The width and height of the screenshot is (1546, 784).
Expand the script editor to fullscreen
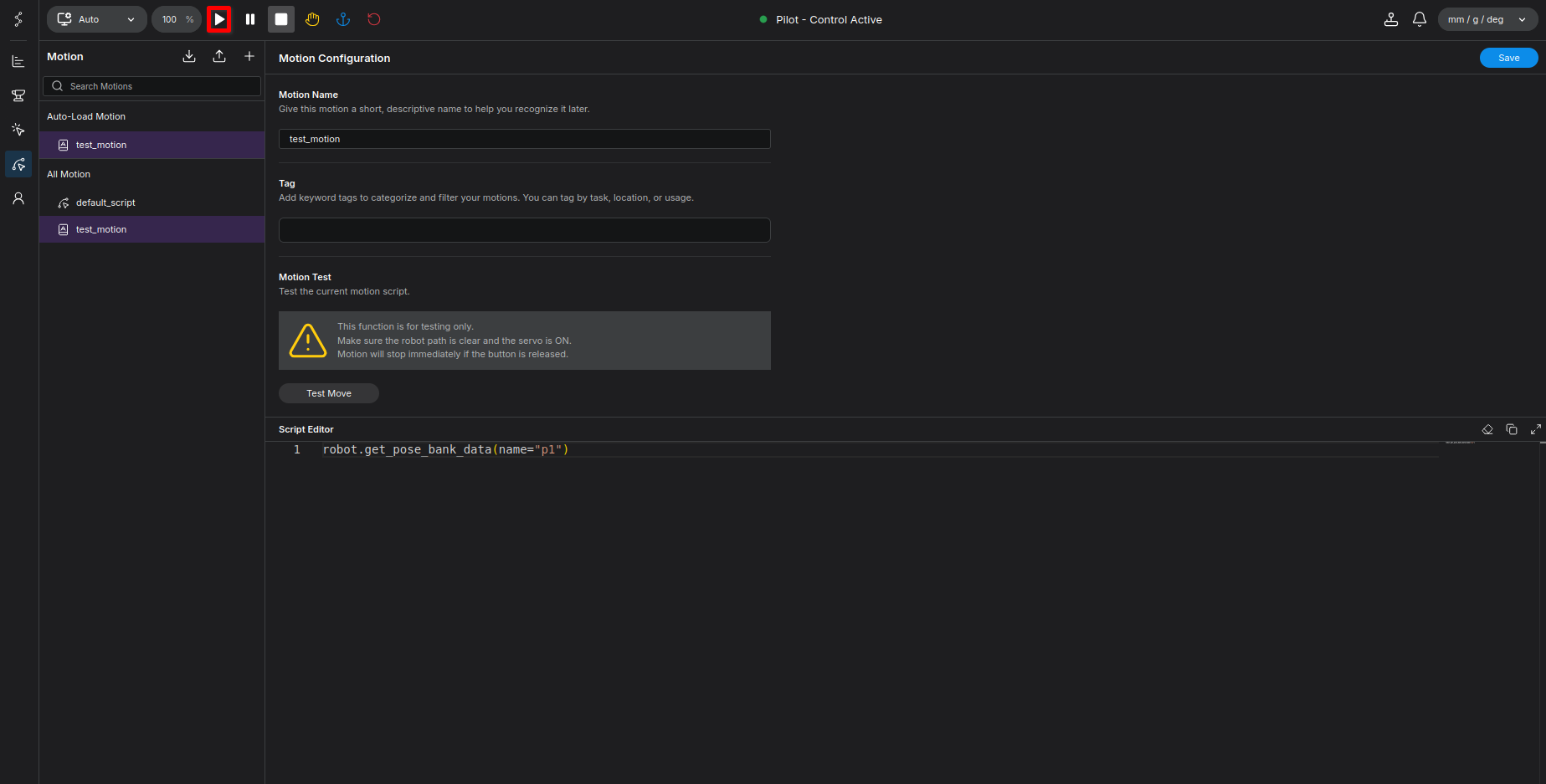pyautogui.click(x=1535, y=429)
